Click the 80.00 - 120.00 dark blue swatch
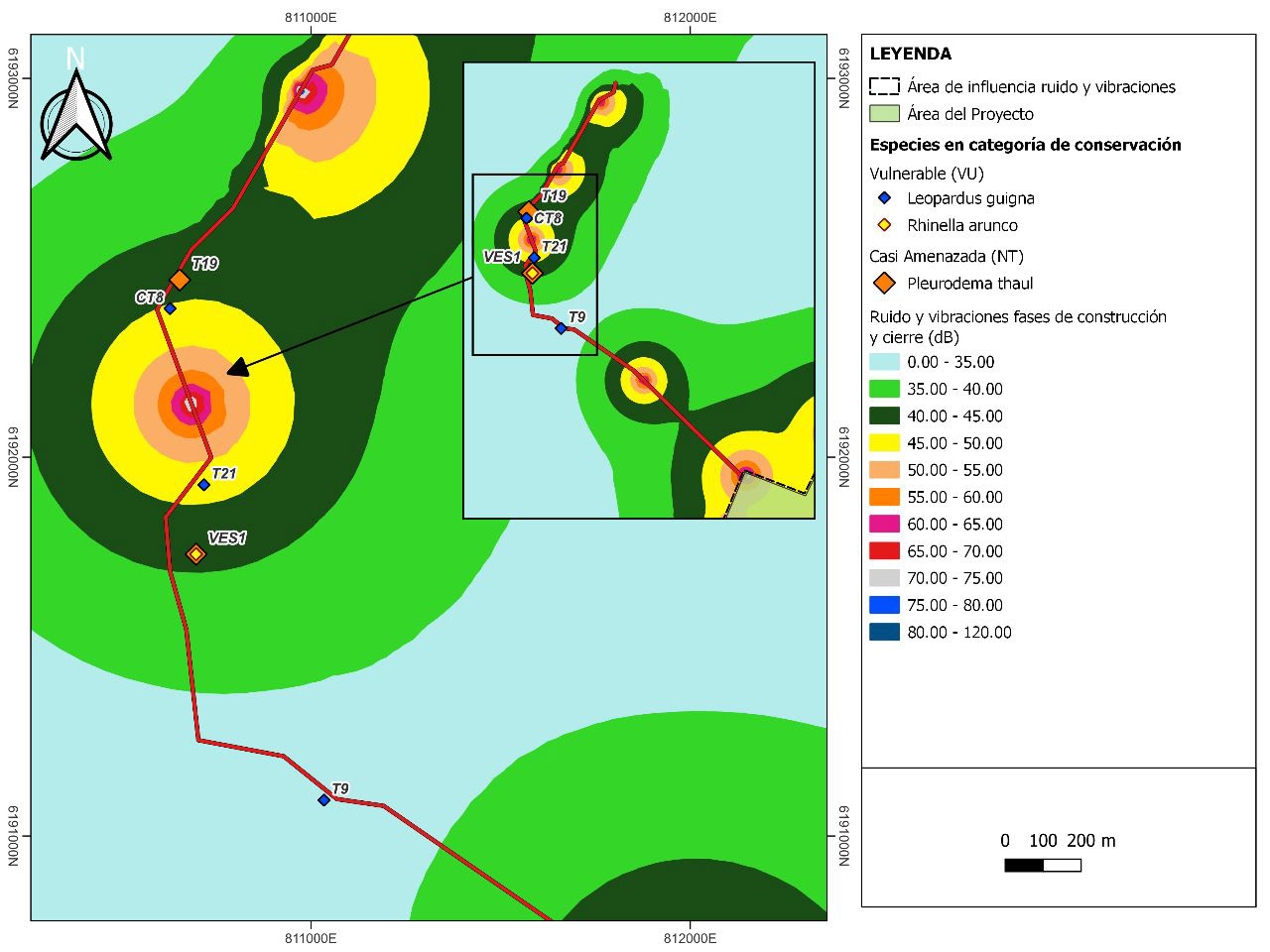 tap(884, 633)
